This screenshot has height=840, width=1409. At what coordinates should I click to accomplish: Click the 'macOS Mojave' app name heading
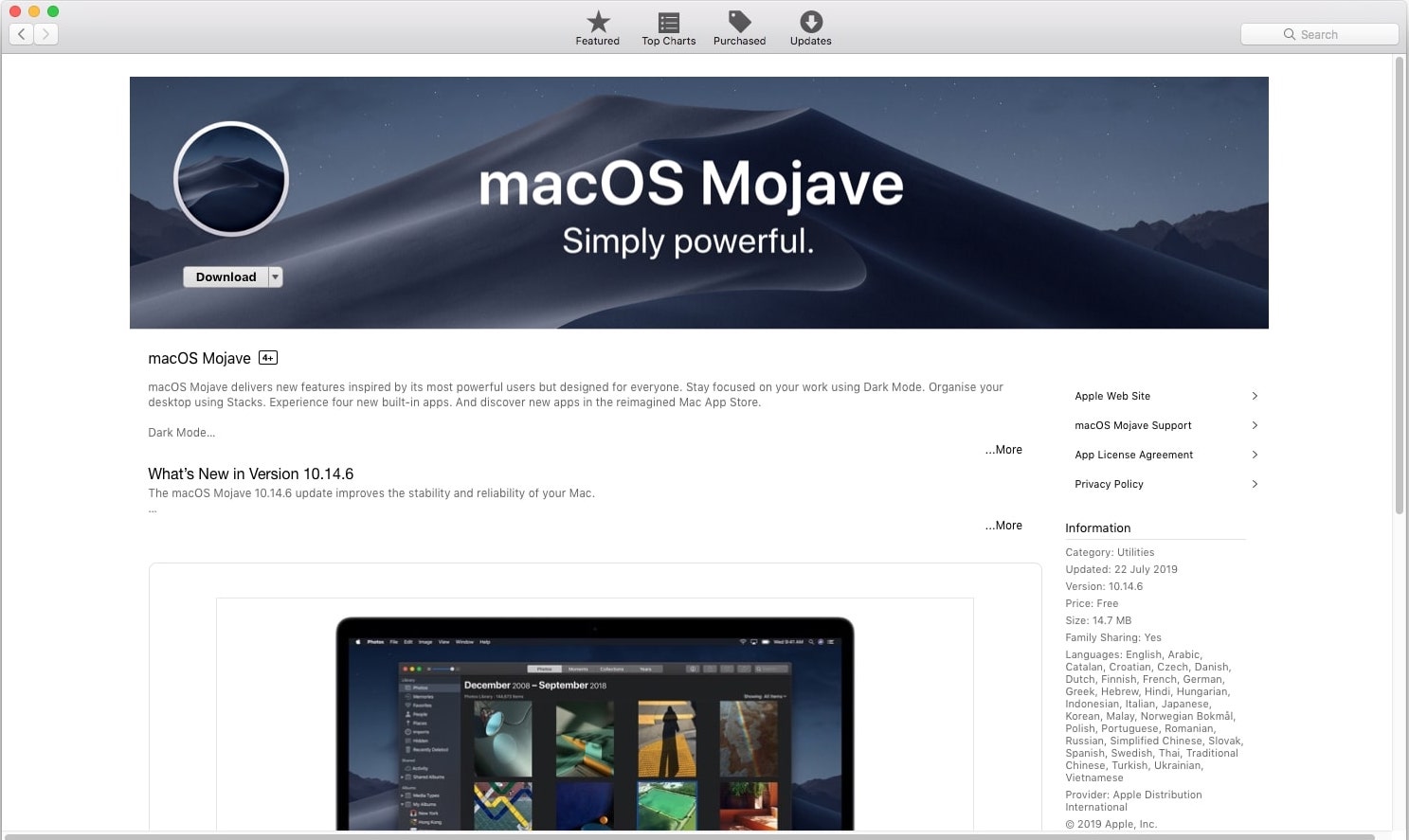pos(199,358)
